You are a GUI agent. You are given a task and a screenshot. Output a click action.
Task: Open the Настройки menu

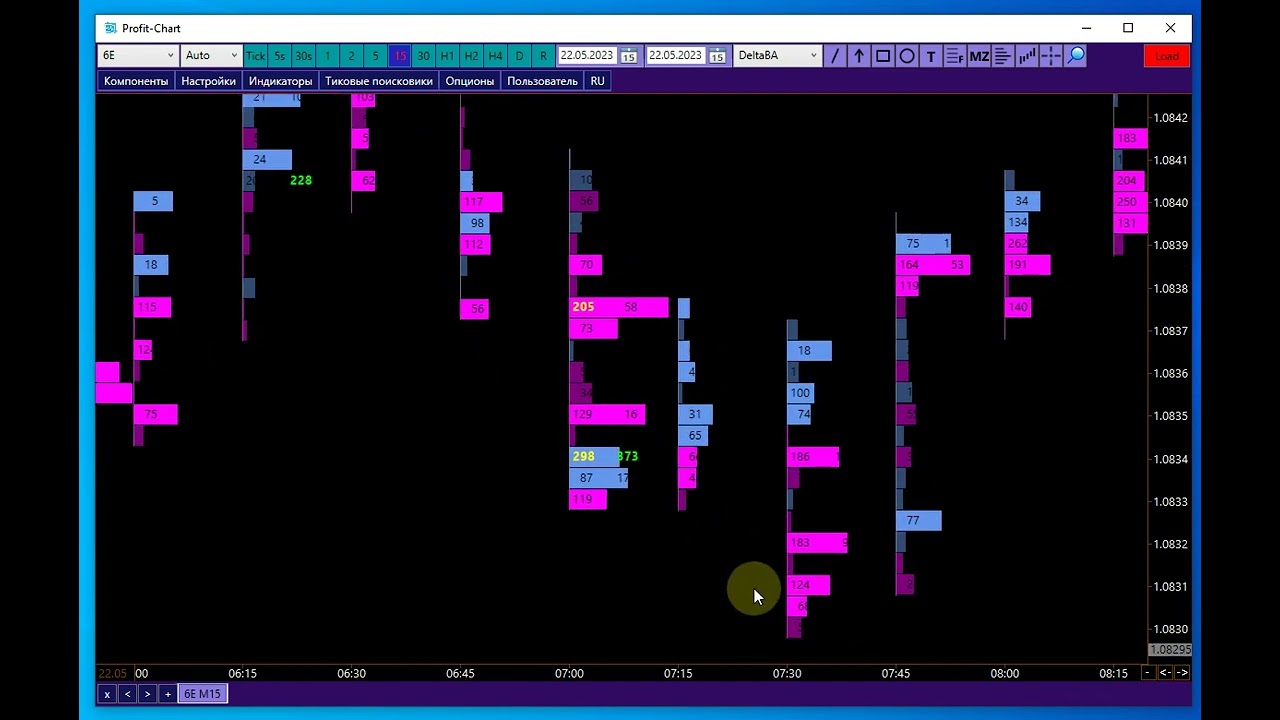point(208,81)
